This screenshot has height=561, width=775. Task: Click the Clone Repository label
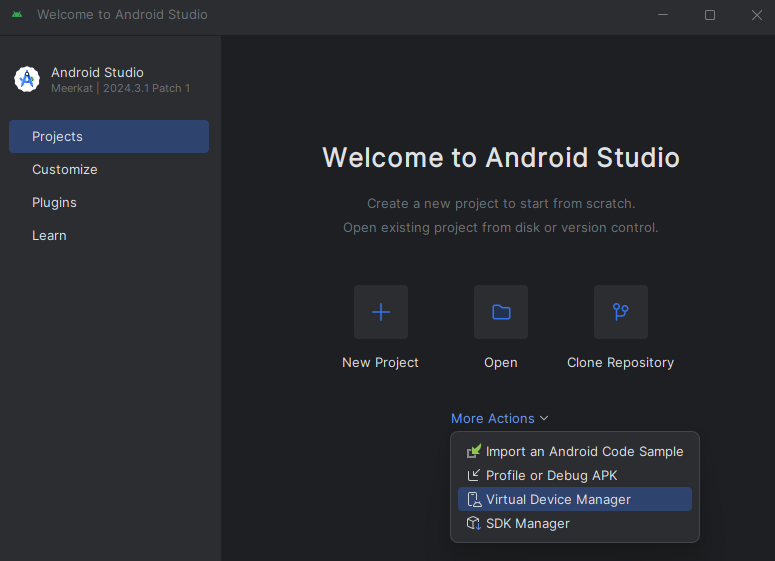pyautogui.click(x=621, y=363)
